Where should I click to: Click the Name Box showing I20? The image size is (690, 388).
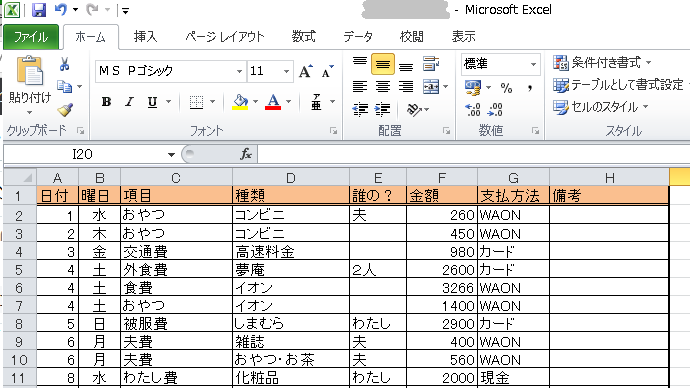tap(83, 154)
